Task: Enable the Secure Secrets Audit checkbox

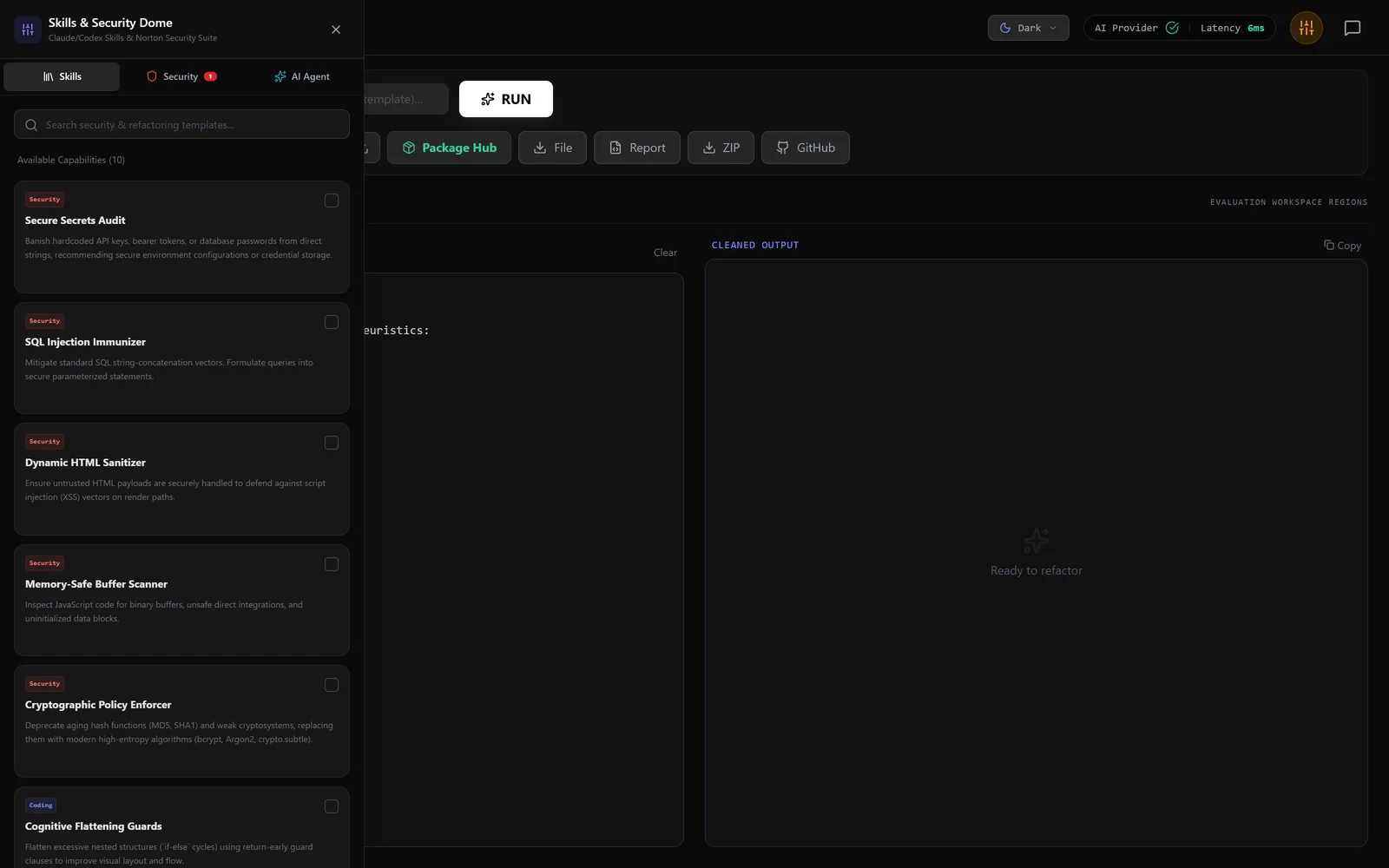Action: pyautogui.click(x=332, y=201)
